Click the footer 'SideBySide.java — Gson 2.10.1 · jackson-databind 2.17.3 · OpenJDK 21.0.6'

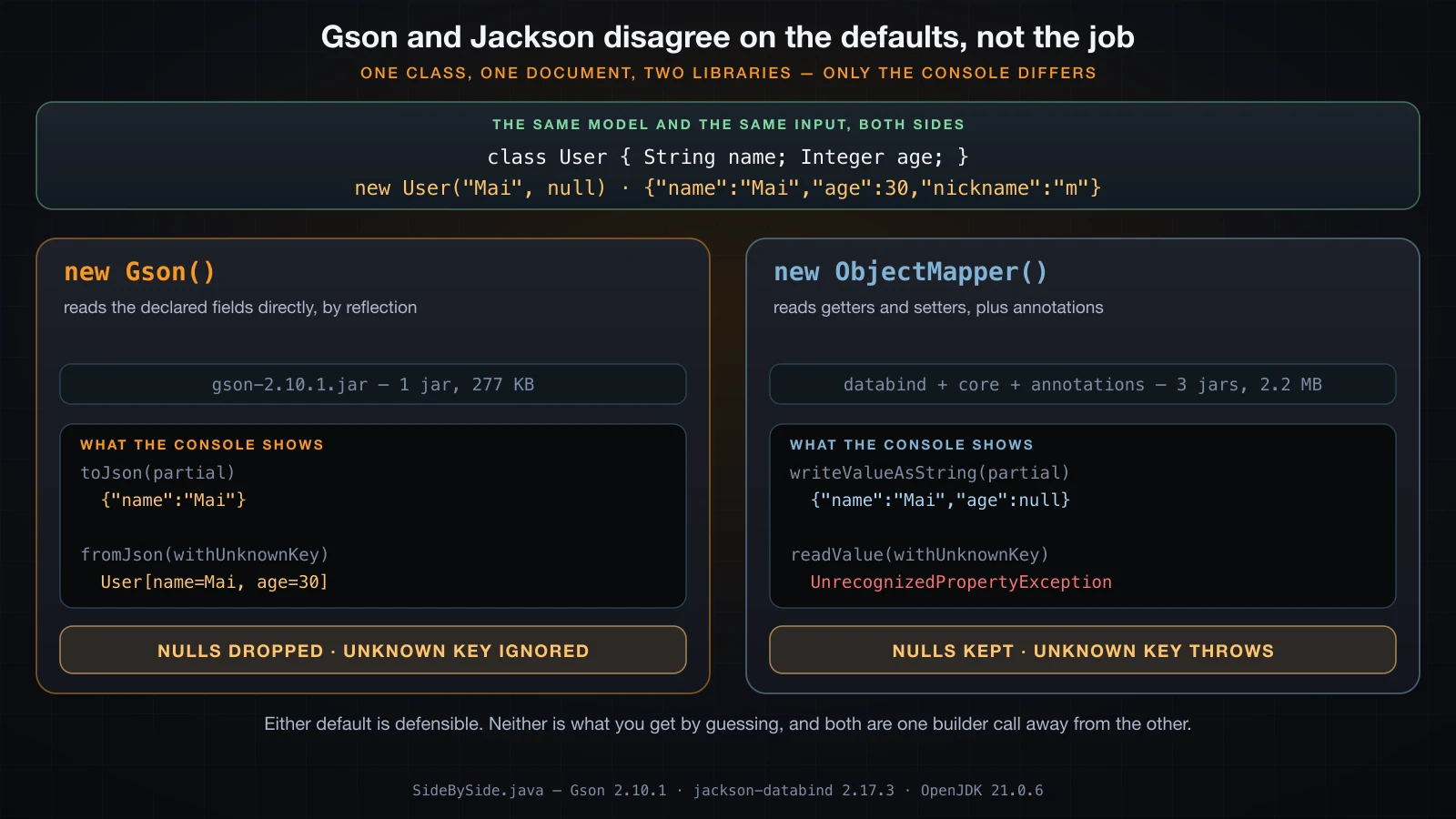tap(728, 791)
